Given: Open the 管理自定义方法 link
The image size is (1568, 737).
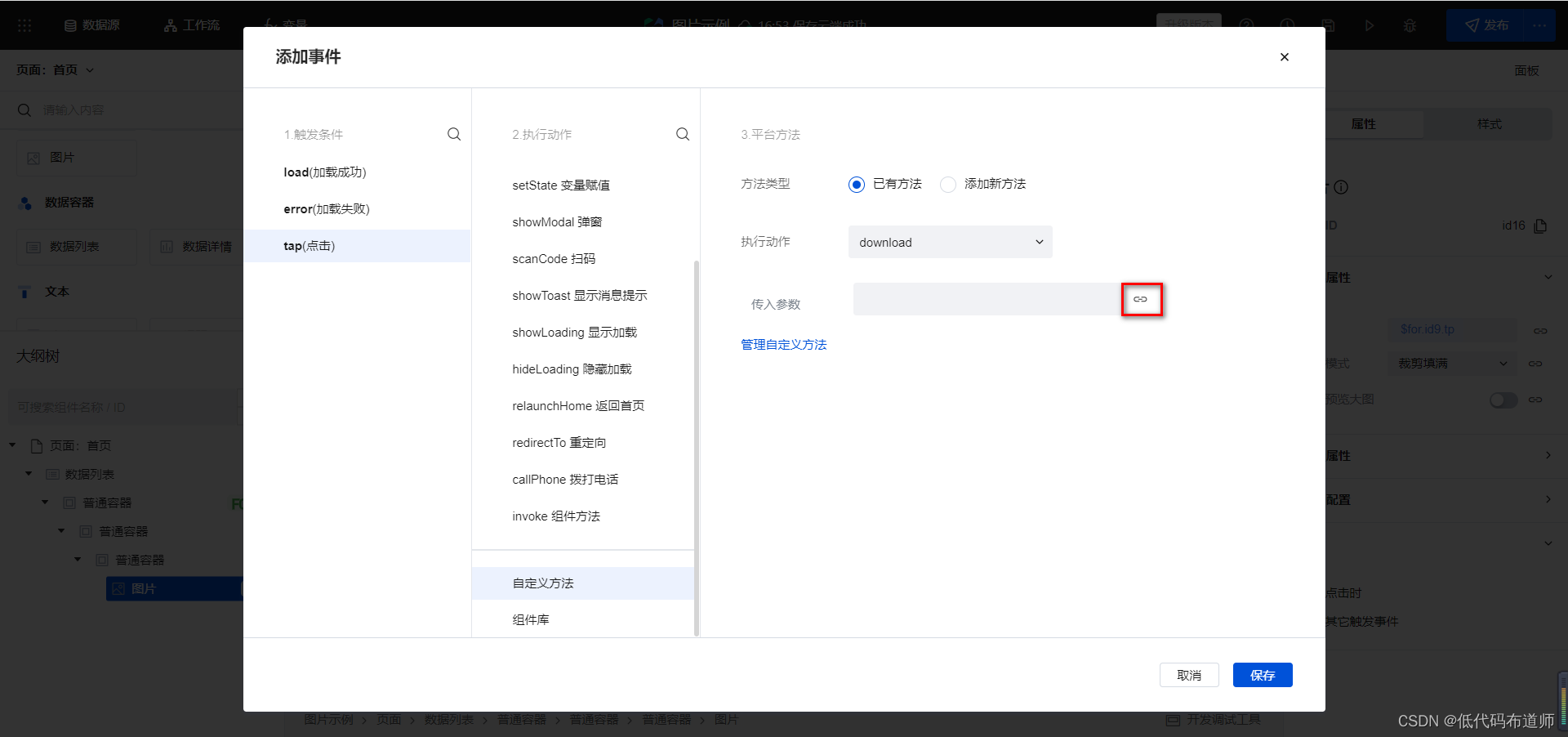Looking at the screenshot, I should tap(784, 345).
